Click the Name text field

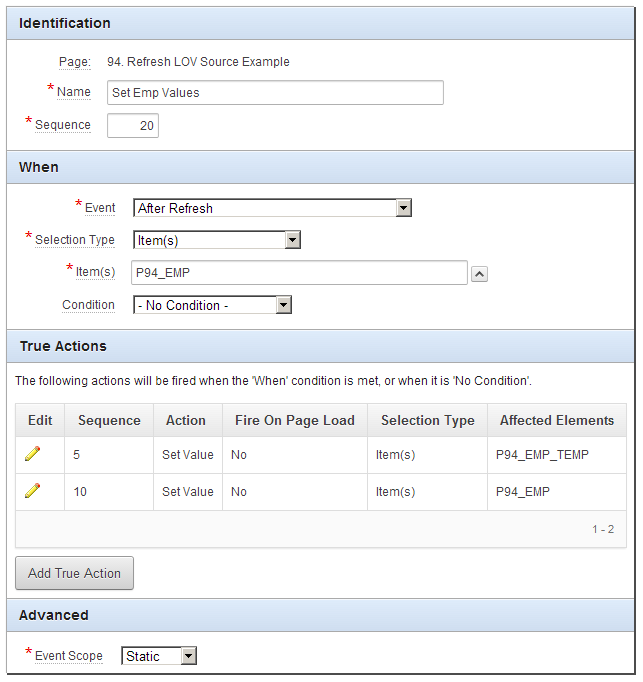[x=275, y=93]
